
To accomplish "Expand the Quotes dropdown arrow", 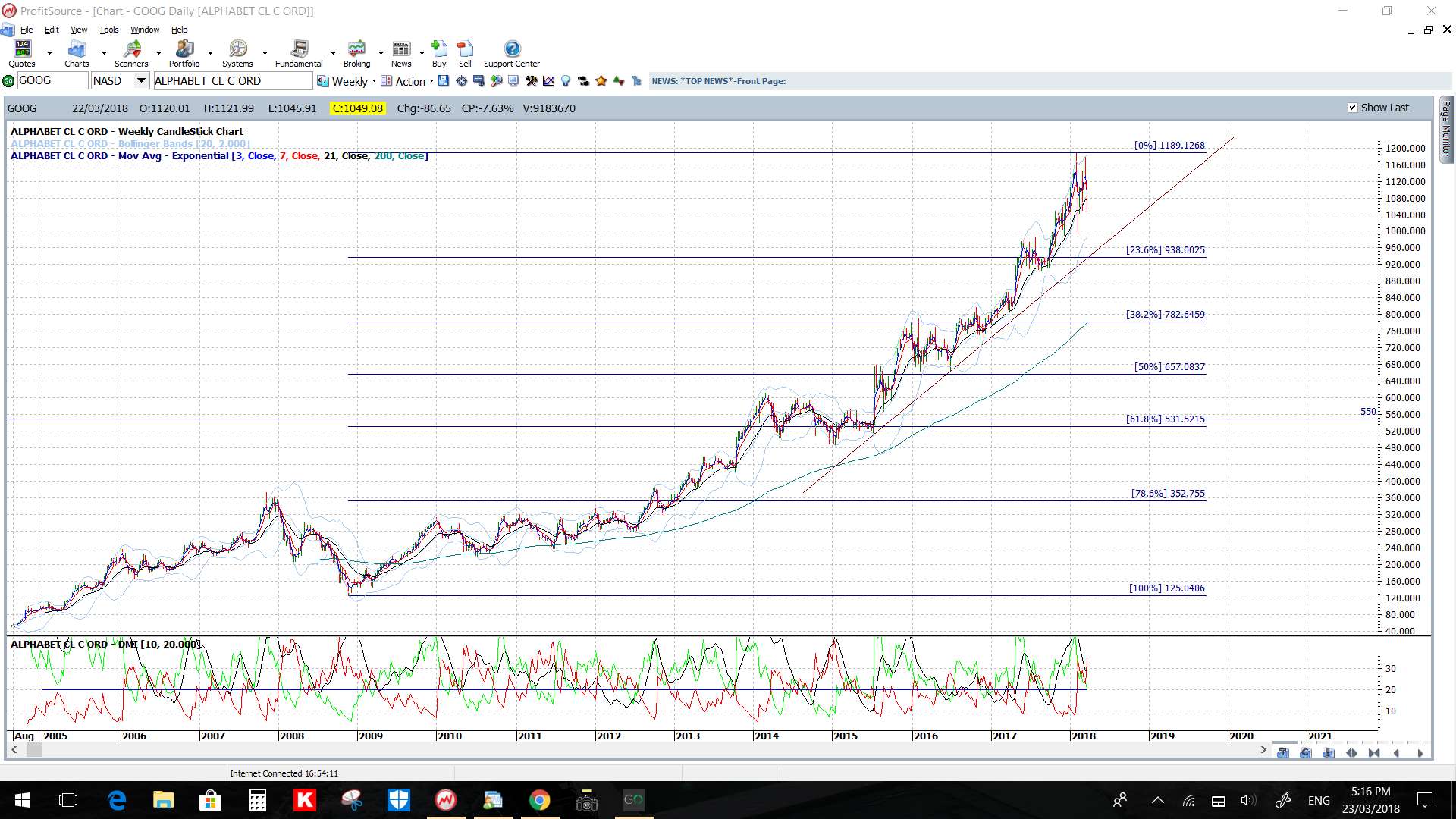I will point(49,54).
